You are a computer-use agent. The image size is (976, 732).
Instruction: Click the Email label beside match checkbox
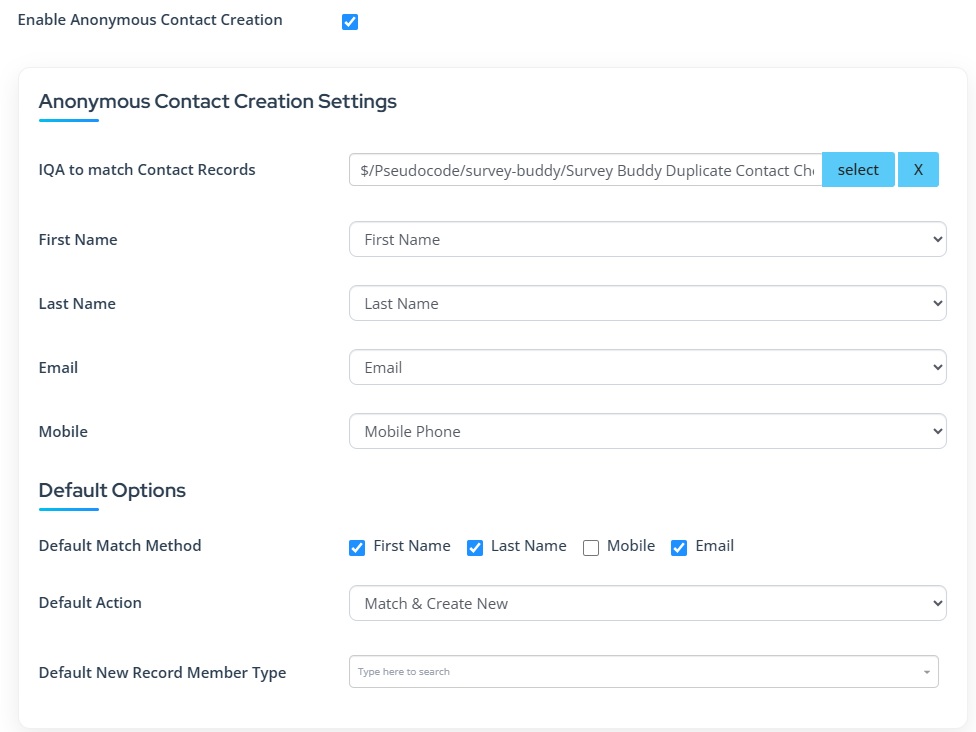point(715,546)
